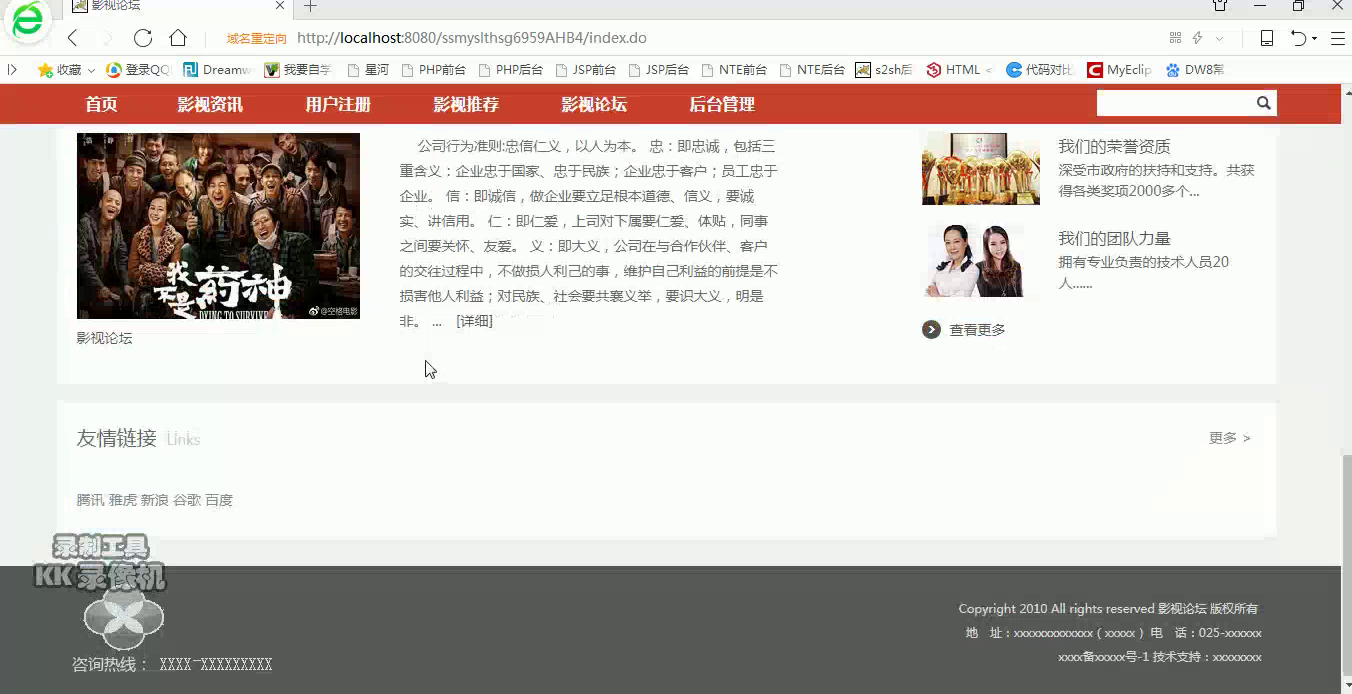Open the JSP后台 bookmark
The width and height of the screenshot is (1352, 694).
(659, 70)
